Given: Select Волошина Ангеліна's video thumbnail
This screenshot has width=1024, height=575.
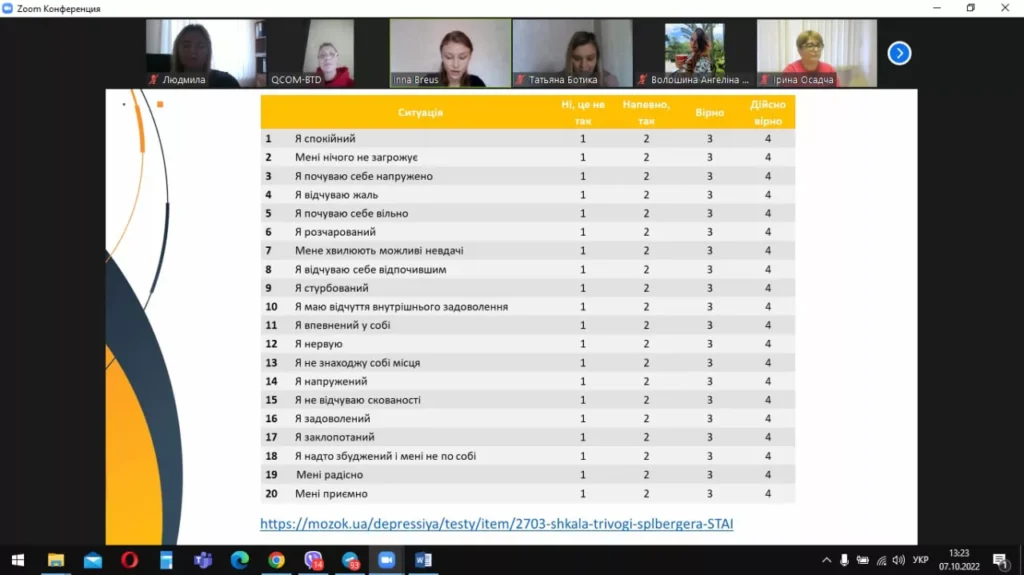Looking at the screenshot, I should click(x=695, y=53).
